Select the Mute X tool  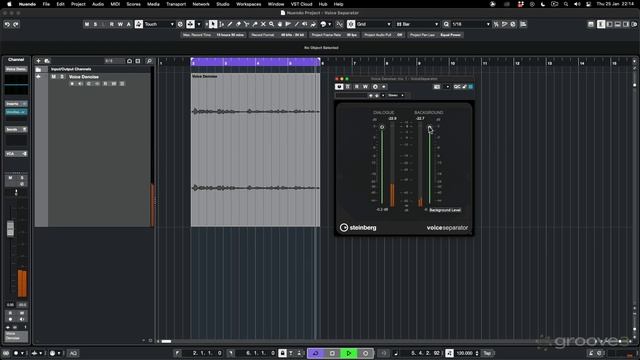point(263,24)
